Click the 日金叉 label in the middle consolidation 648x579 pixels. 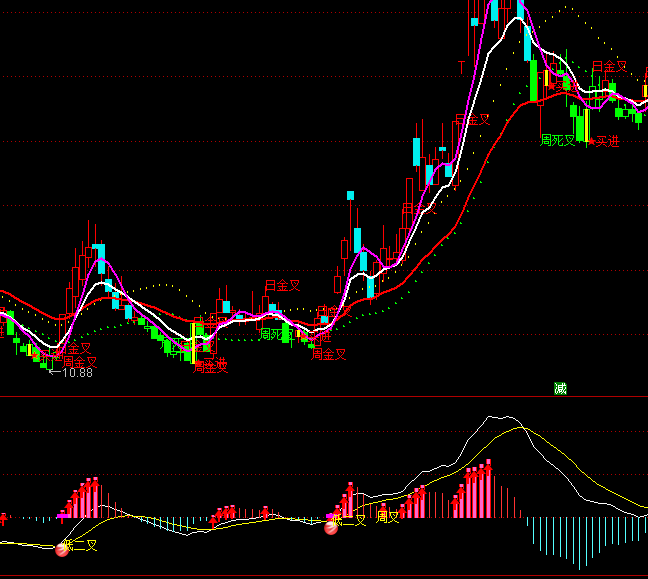click(x=282, y=286)
